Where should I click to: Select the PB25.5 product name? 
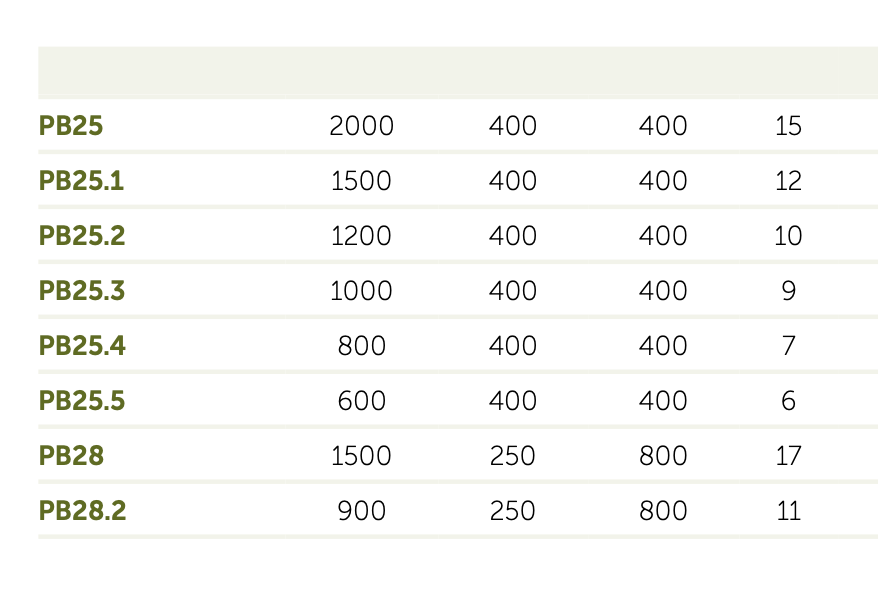82,401
